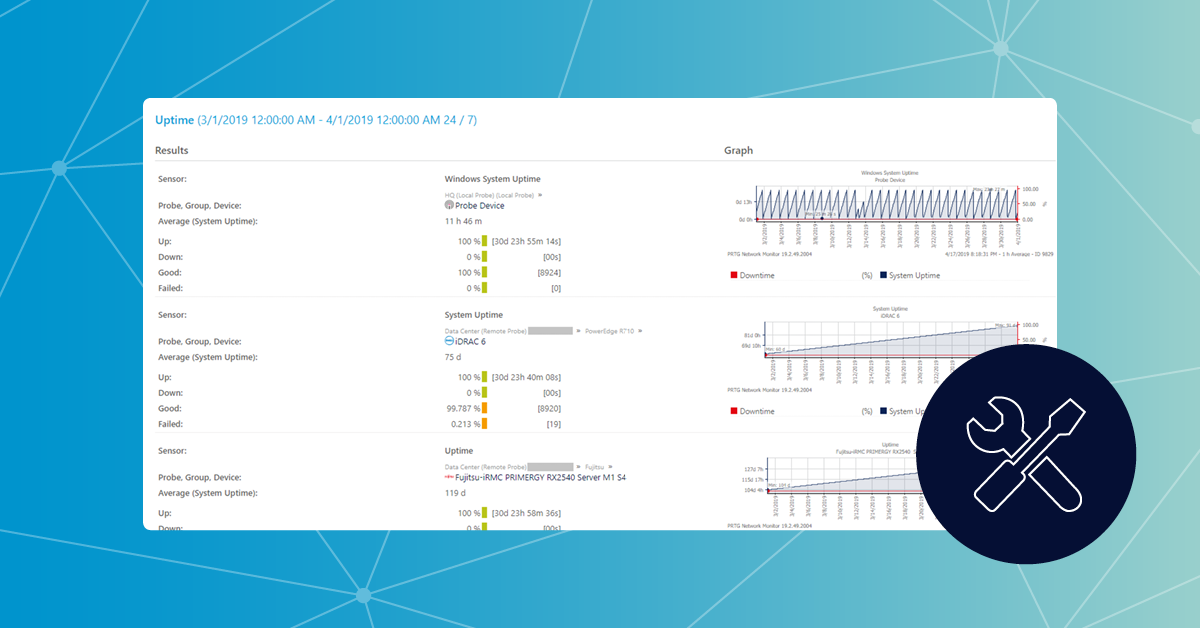Select the Windows System Uptime sensor name
This screenshot has width=1200, height=628.
(x=492, y=179)
